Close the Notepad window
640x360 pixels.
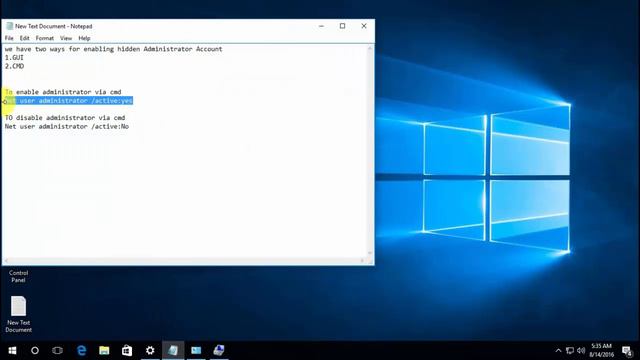click(x=364, y=26)
